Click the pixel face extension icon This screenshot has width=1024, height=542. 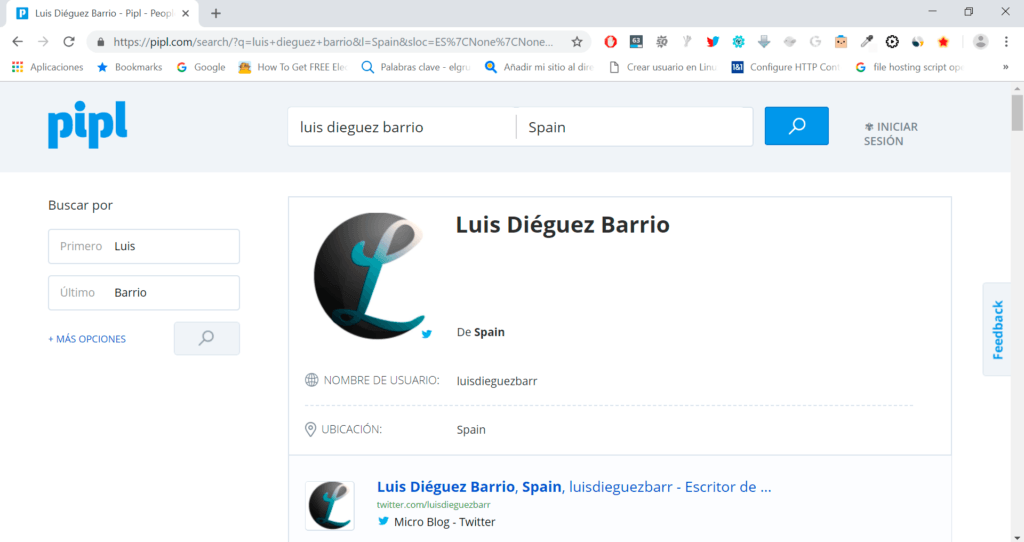click(x=840, y=42)
